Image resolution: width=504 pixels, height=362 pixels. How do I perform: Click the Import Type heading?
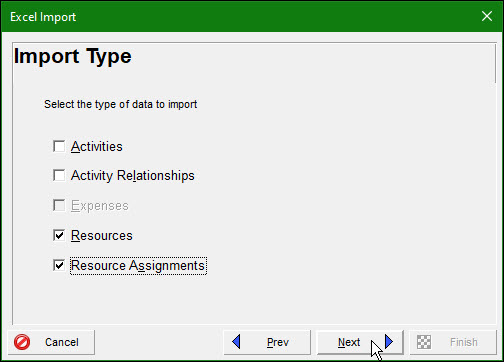pos(73,56)
